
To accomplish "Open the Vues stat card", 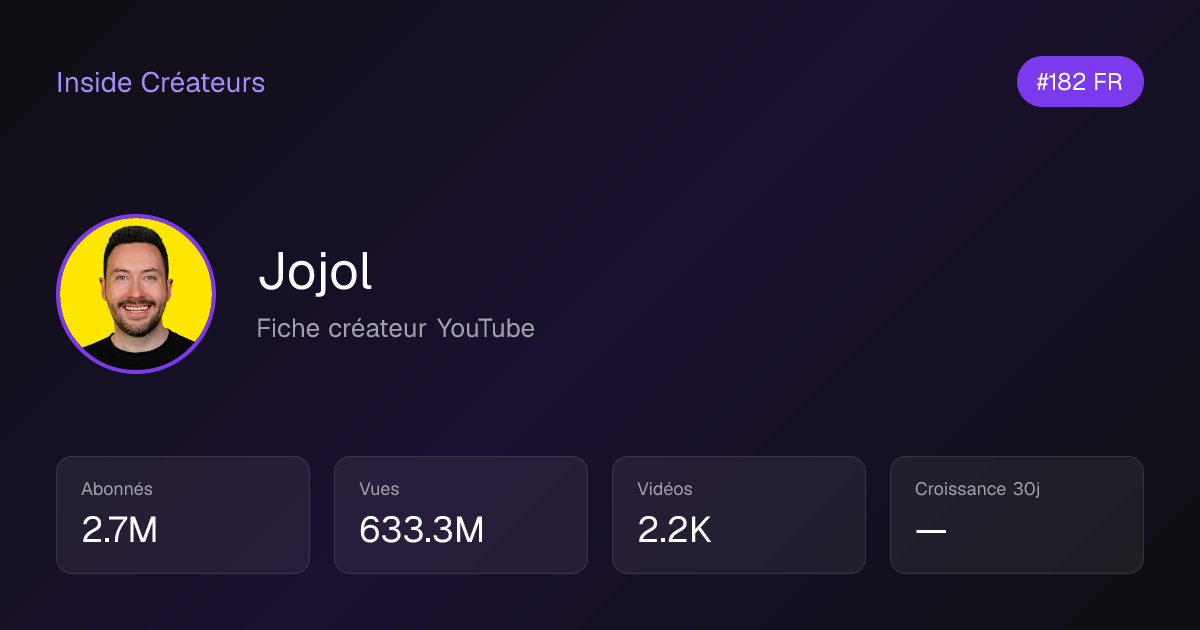I will [x=461, y=515].
